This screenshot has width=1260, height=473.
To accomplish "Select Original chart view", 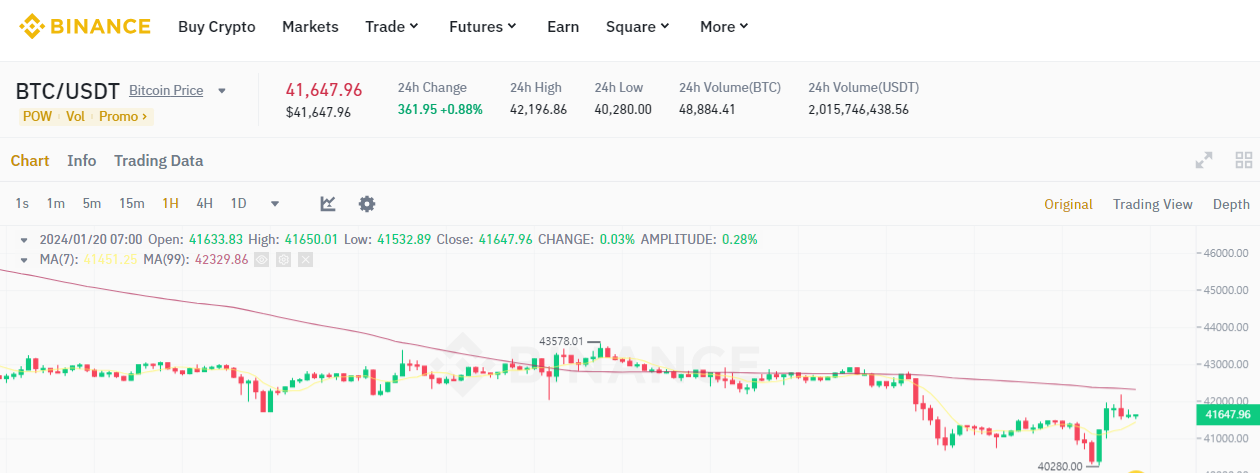I will 1068,204.
